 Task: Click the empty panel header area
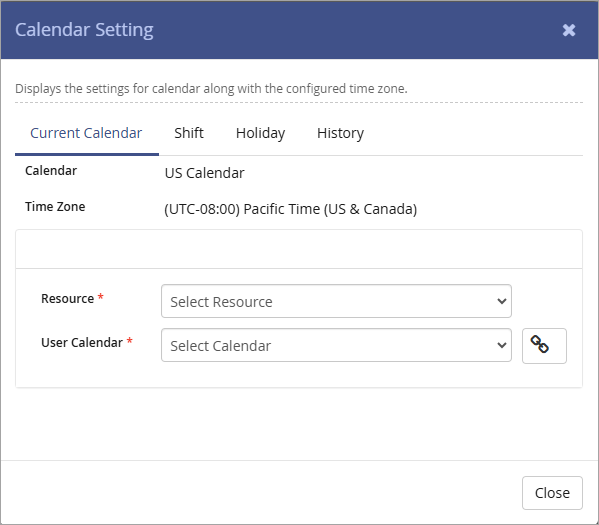299,249
